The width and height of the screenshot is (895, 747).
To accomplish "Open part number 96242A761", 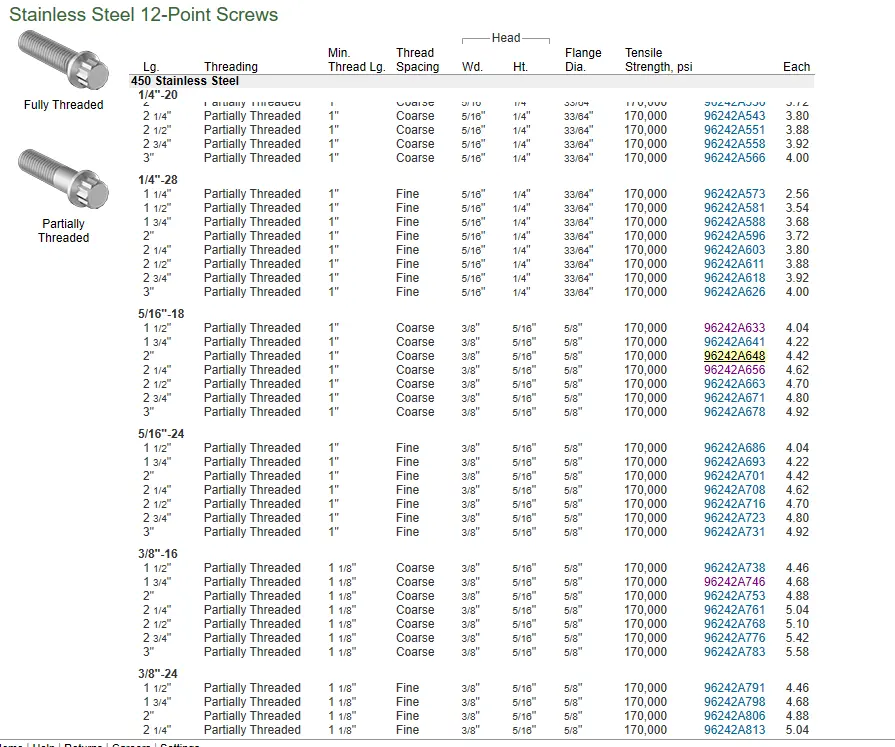I will (734, 610).
